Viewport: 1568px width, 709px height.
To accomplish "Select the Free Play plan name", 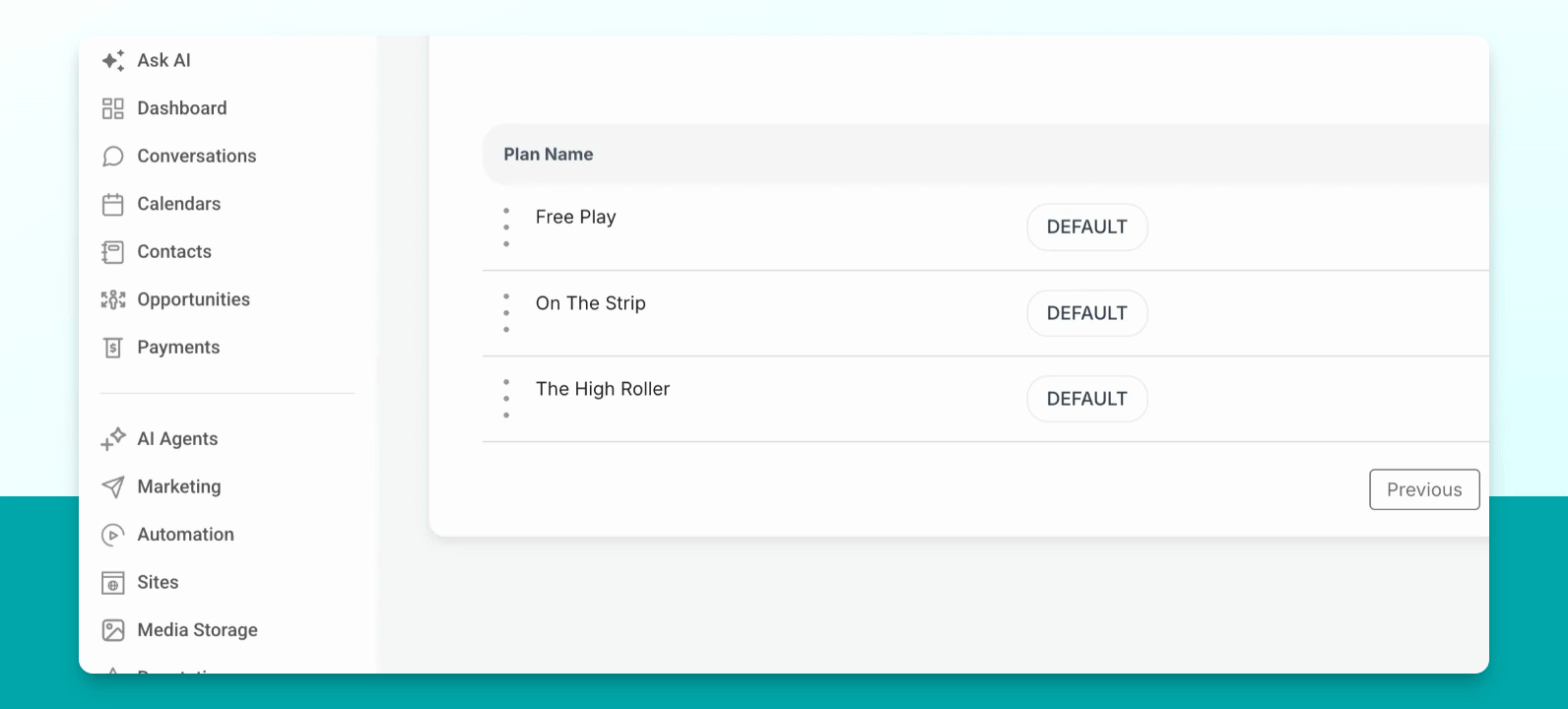I will 576,218.
